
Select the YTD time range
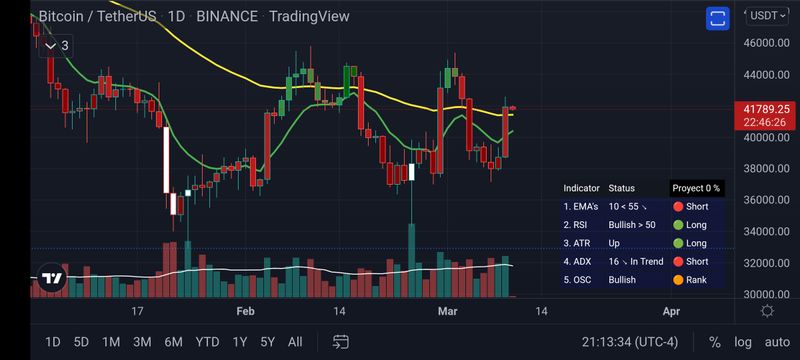click(208, 342)
